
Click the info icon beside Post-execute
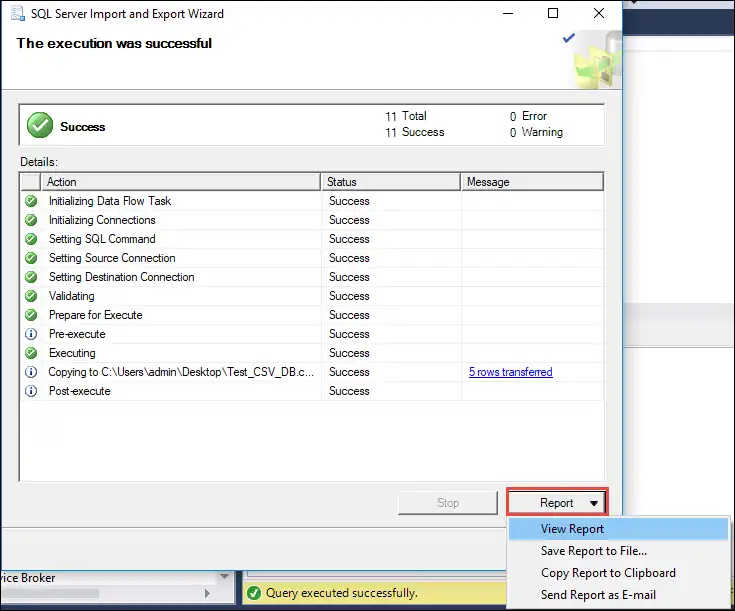tap(31, 391)
